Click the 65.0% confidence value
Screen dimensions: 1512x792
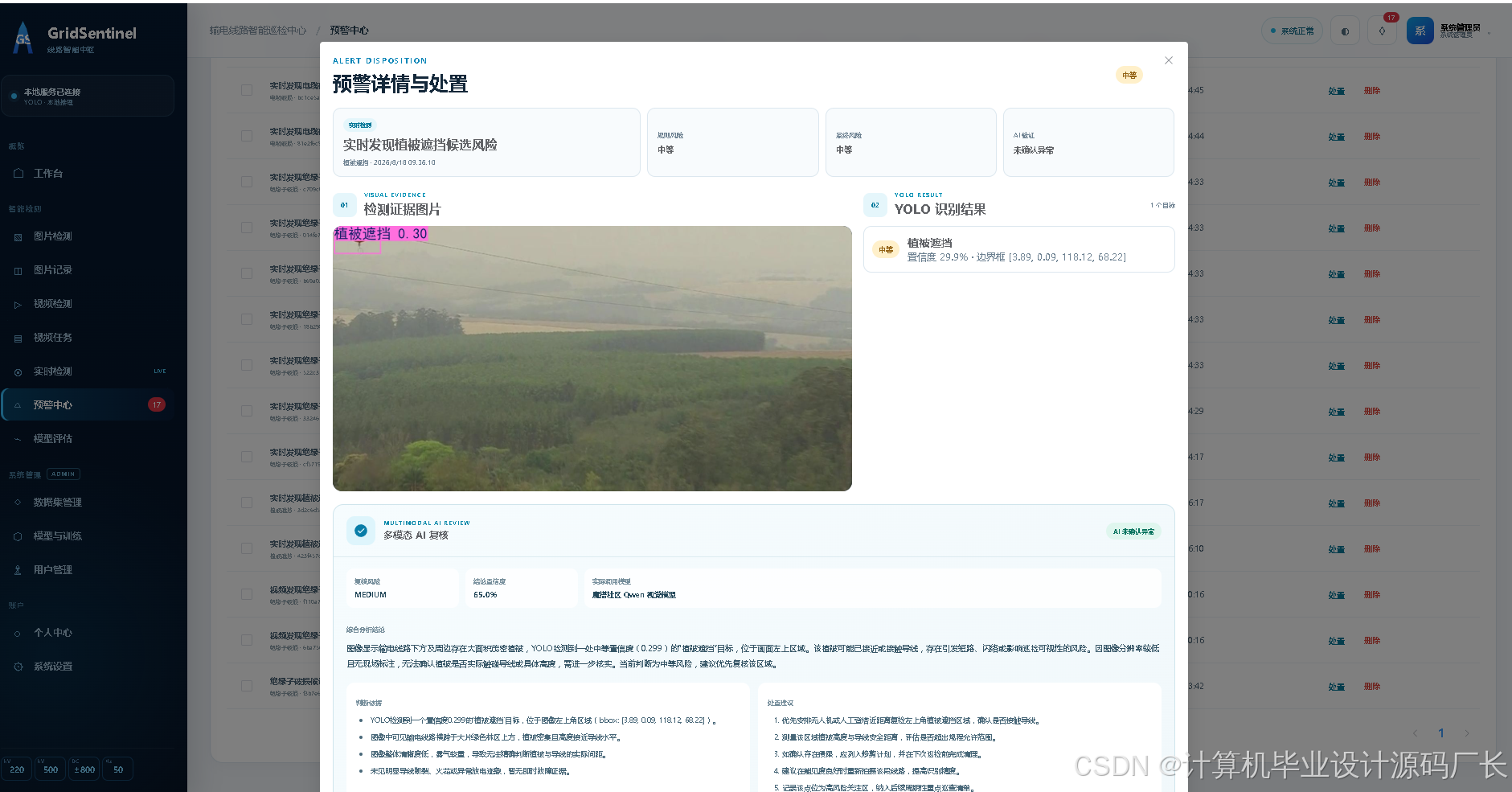[485, 595]
